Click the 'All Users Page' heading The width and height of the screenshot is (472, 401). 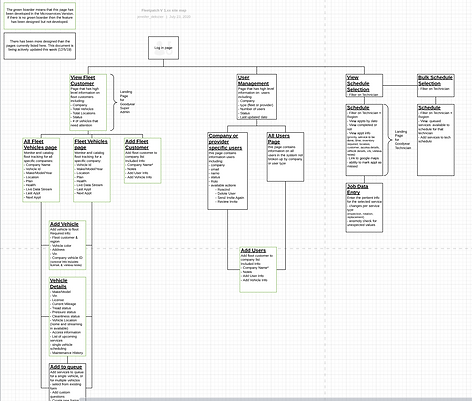tap(279, 139)
